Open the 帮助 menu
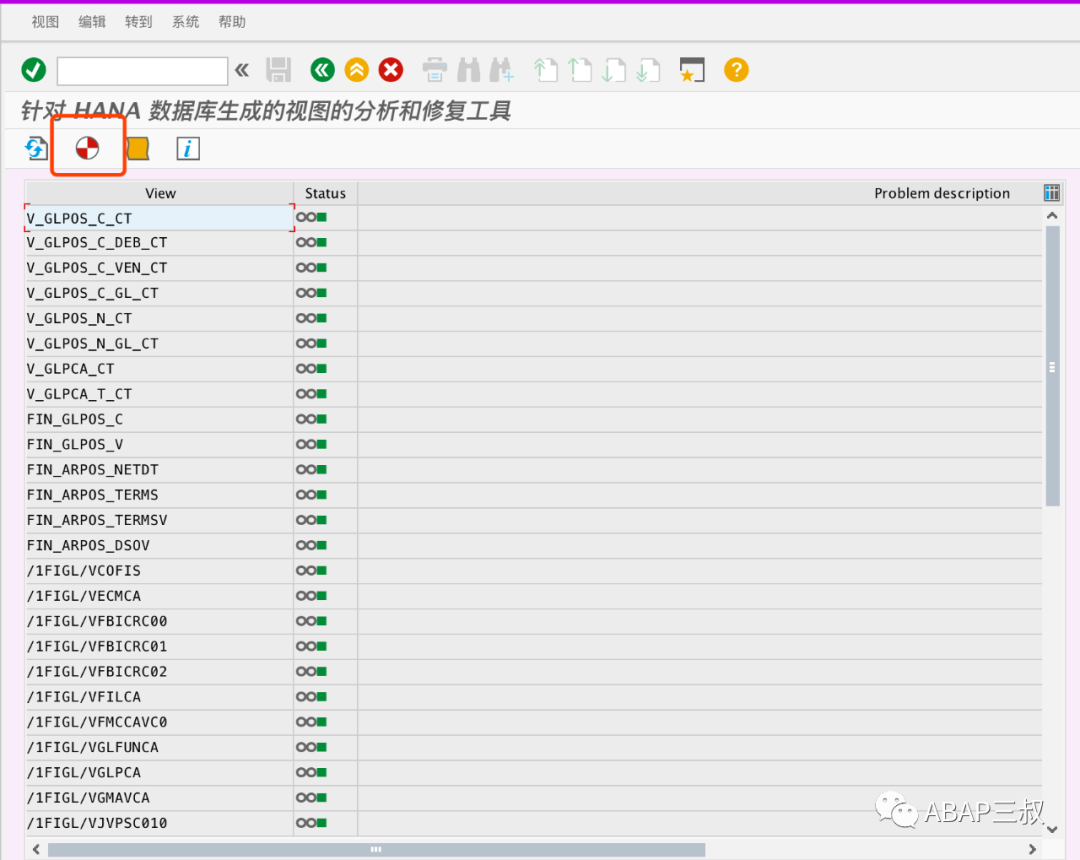1080x860 pixels. click(x=232, y=22)
